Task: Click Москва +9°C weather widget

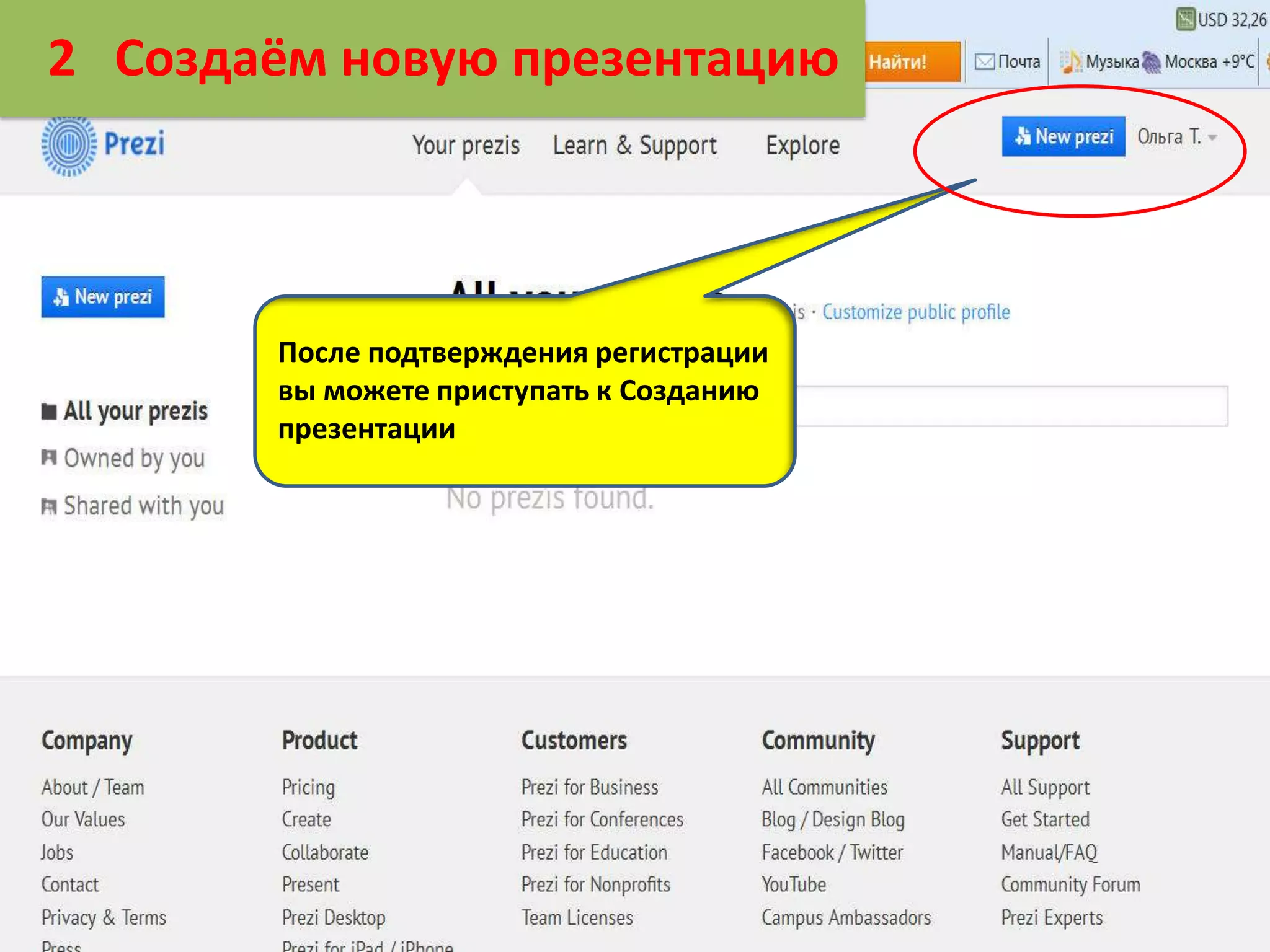Action: pyautogui.click(x=1199, y=61)
